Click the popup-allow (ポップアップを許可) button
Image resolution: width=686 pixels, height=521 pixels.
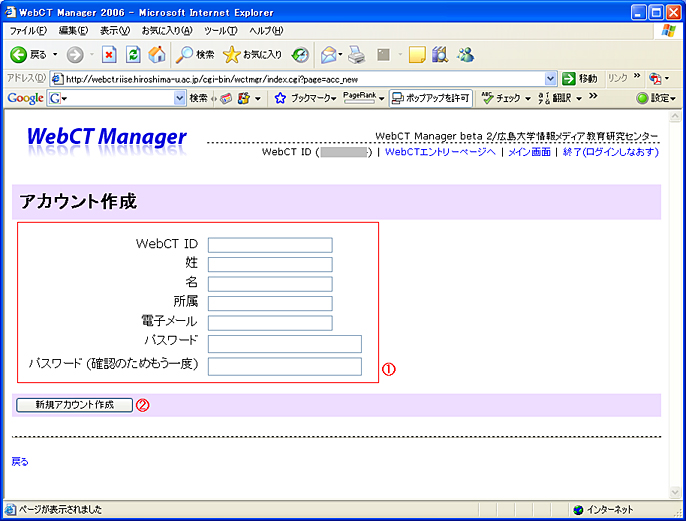(x=430, y=98)
